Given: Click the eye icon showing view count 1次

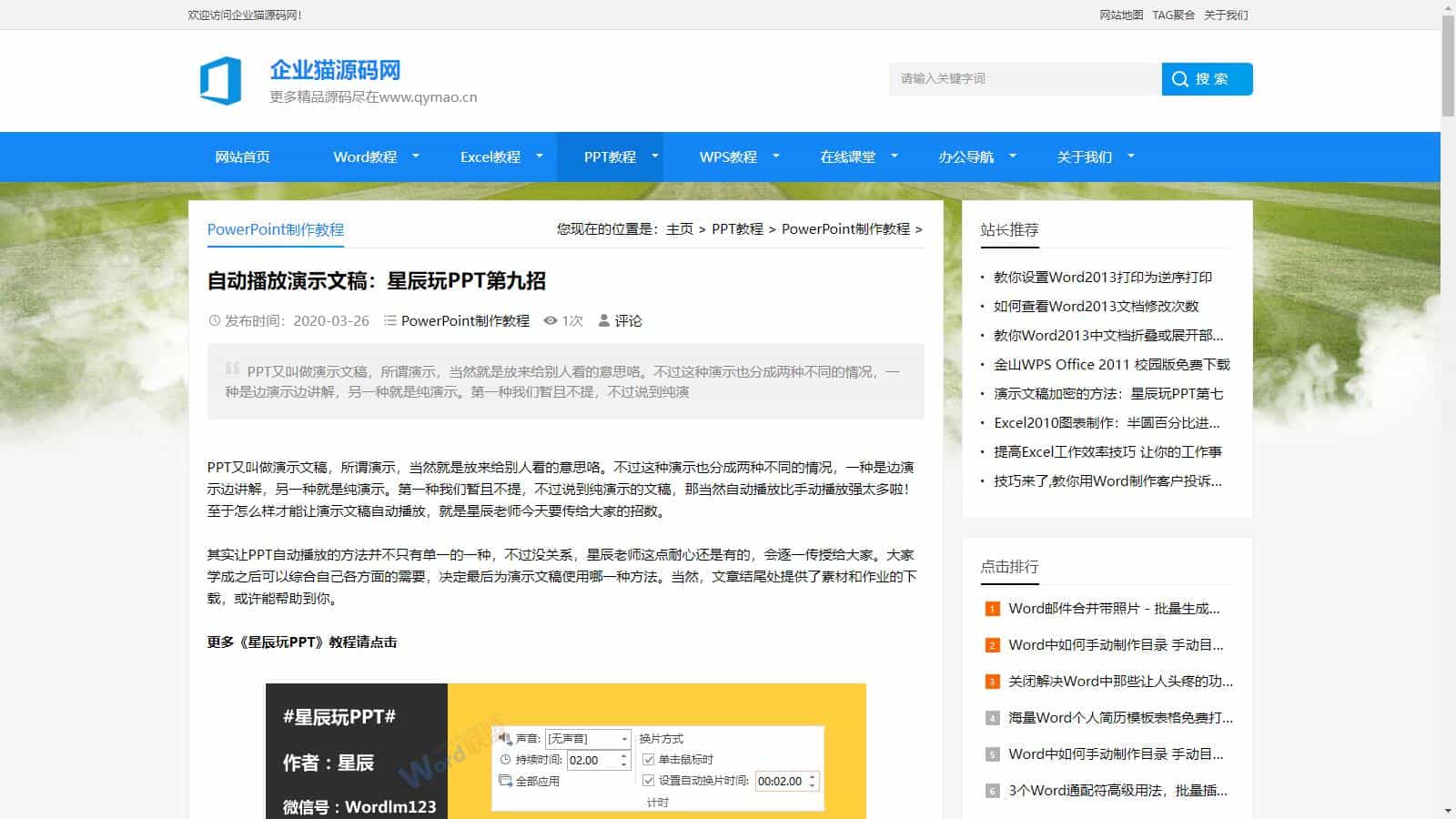Looking at the screenshot, I should coord(550,320).
